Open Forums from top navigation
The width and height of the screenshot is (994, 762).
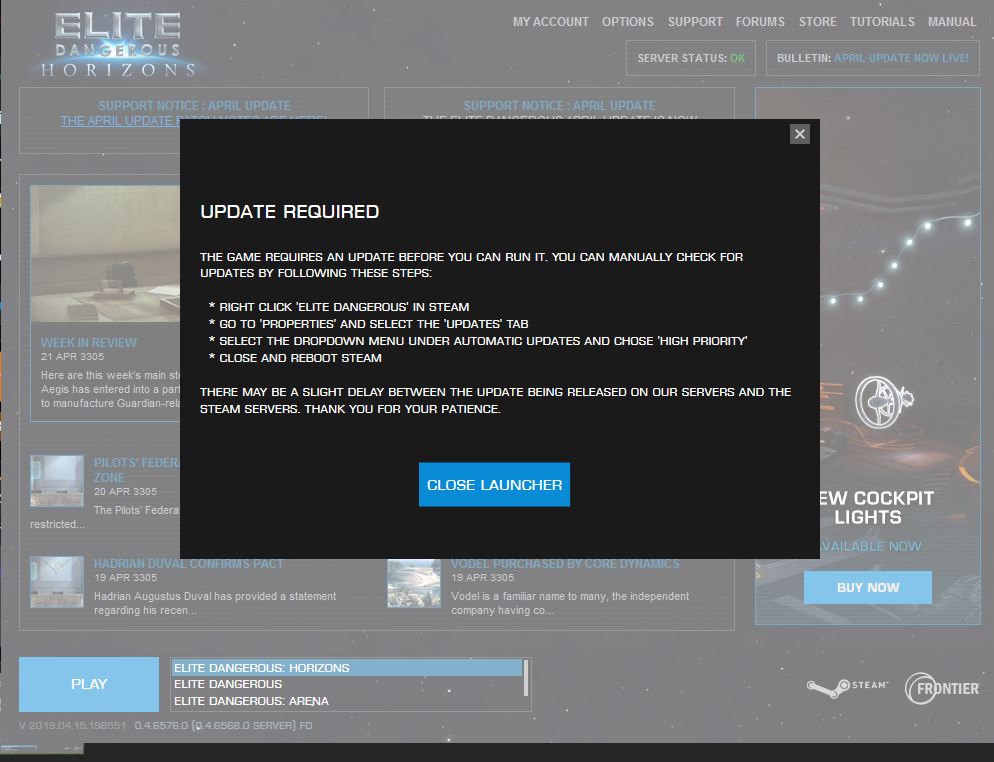point(760,22)
